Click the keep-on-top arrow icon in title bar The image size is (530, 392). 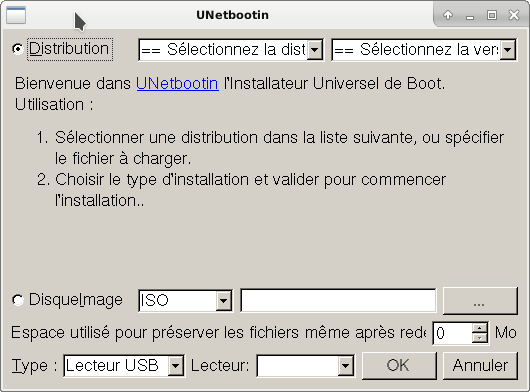(x=448, y=15)
